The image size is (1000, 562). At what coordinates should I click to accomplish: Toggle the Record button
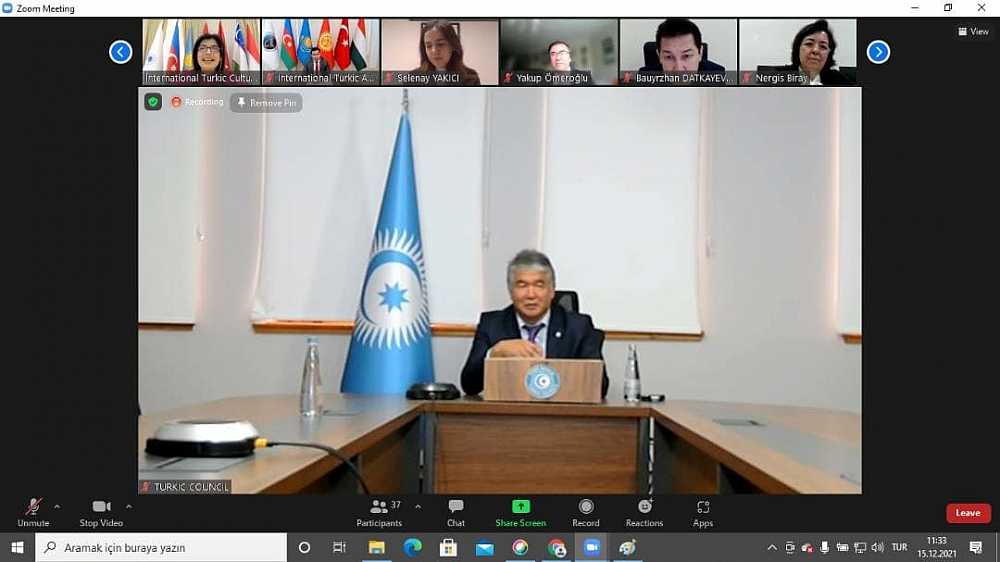click(586, 512)
